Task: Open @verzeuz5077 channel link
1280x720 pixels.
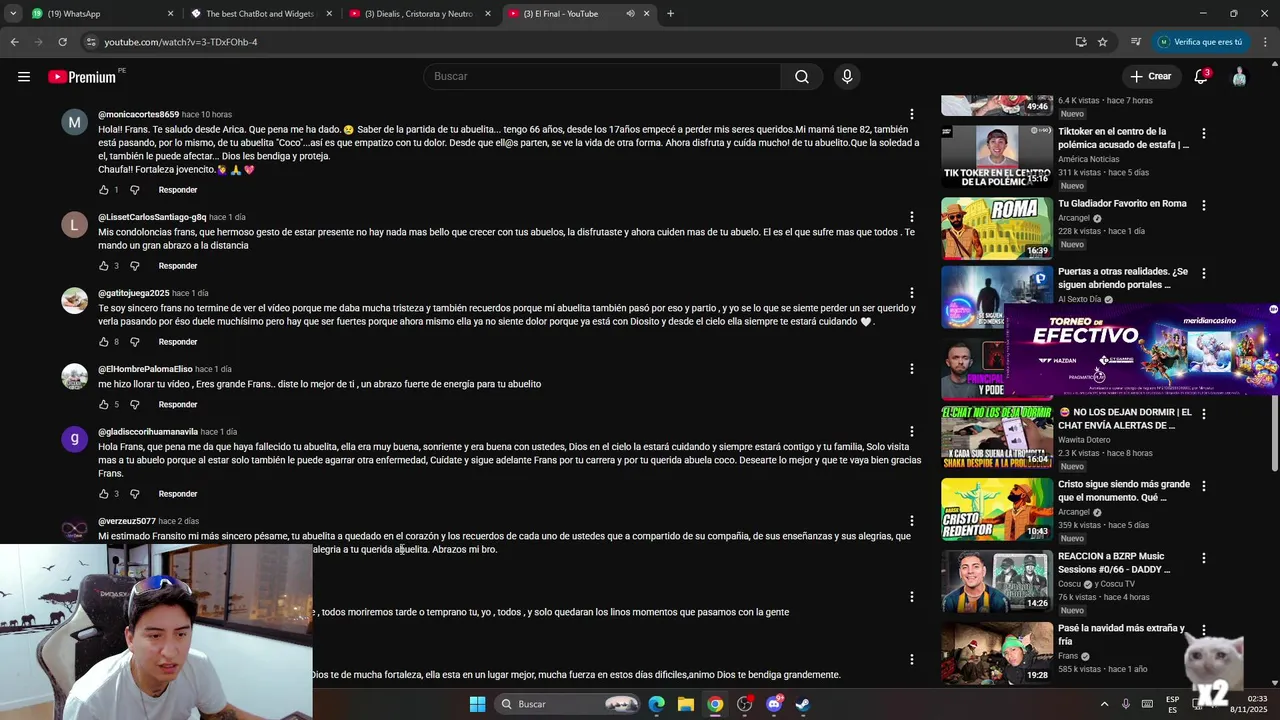Action: [x=127, y=521]
